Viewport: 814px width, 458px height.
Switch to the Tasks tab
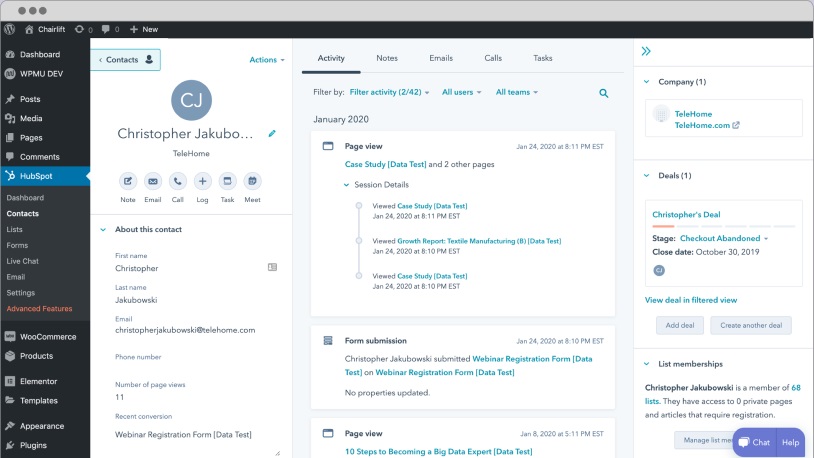tap(542, 58)
